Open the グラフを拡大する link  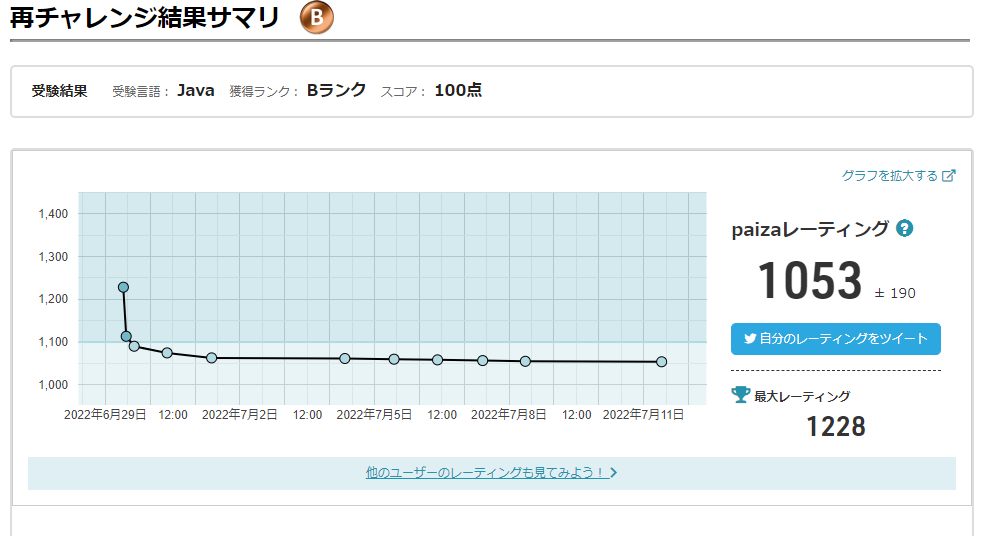pos(889,176)
